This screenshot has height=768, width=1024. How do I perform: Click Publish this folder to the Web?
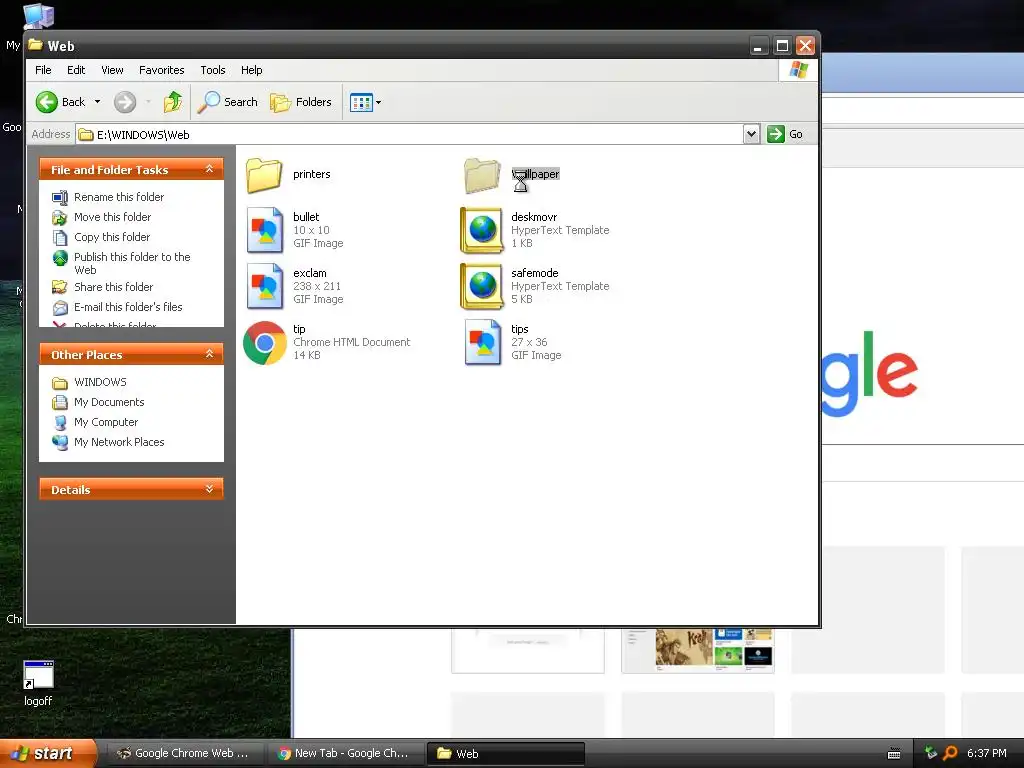[132, 263]
